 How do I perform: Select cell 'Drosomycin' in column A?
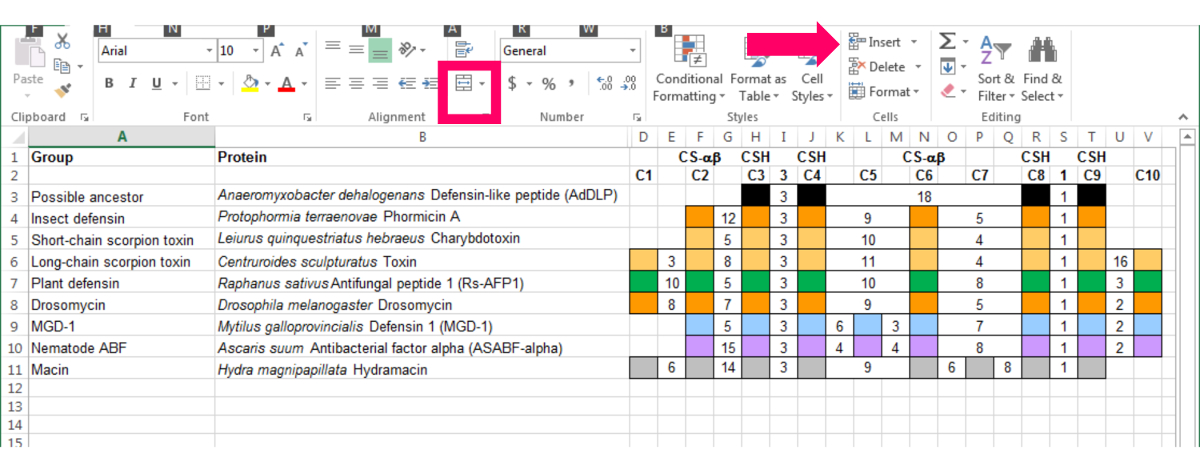[x=121, y=303]
